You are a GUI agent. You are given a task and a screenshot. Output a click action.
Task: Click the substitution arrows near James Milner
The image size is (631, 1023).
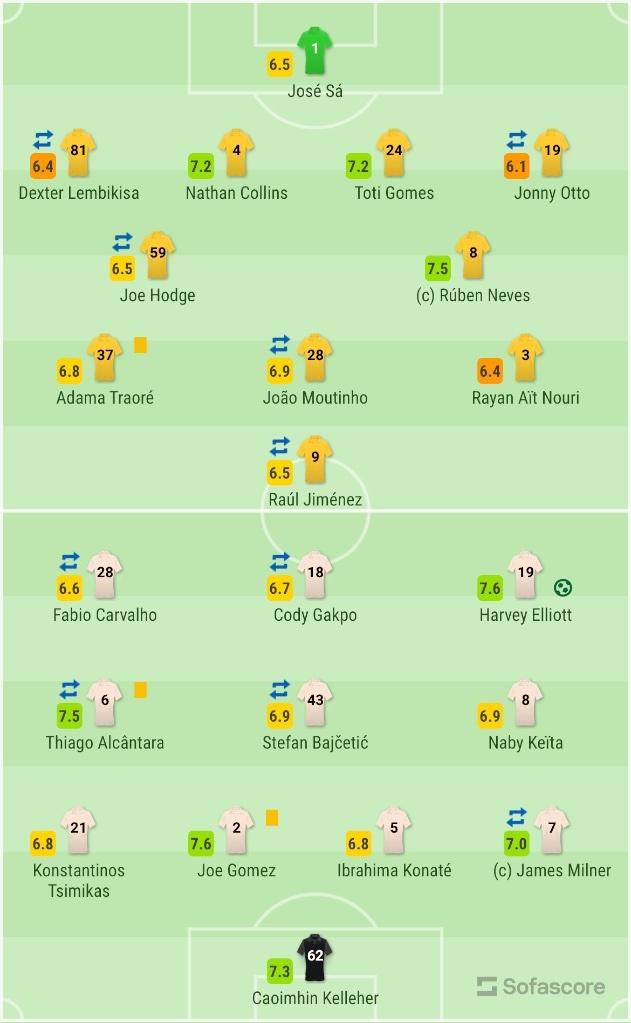pyautogui.click(x=516, y=817)
